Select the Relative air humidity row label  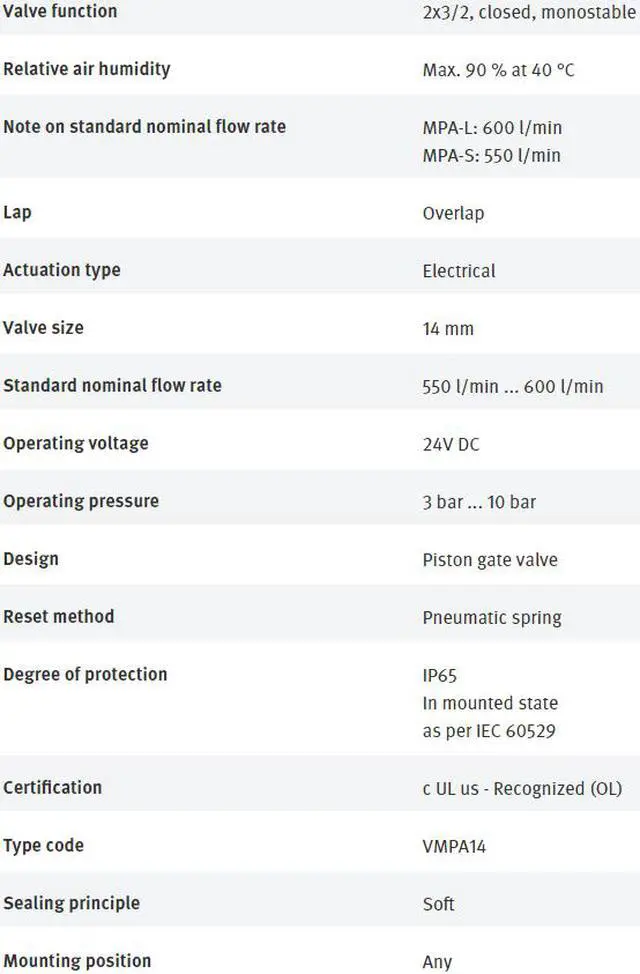point(86,69)
